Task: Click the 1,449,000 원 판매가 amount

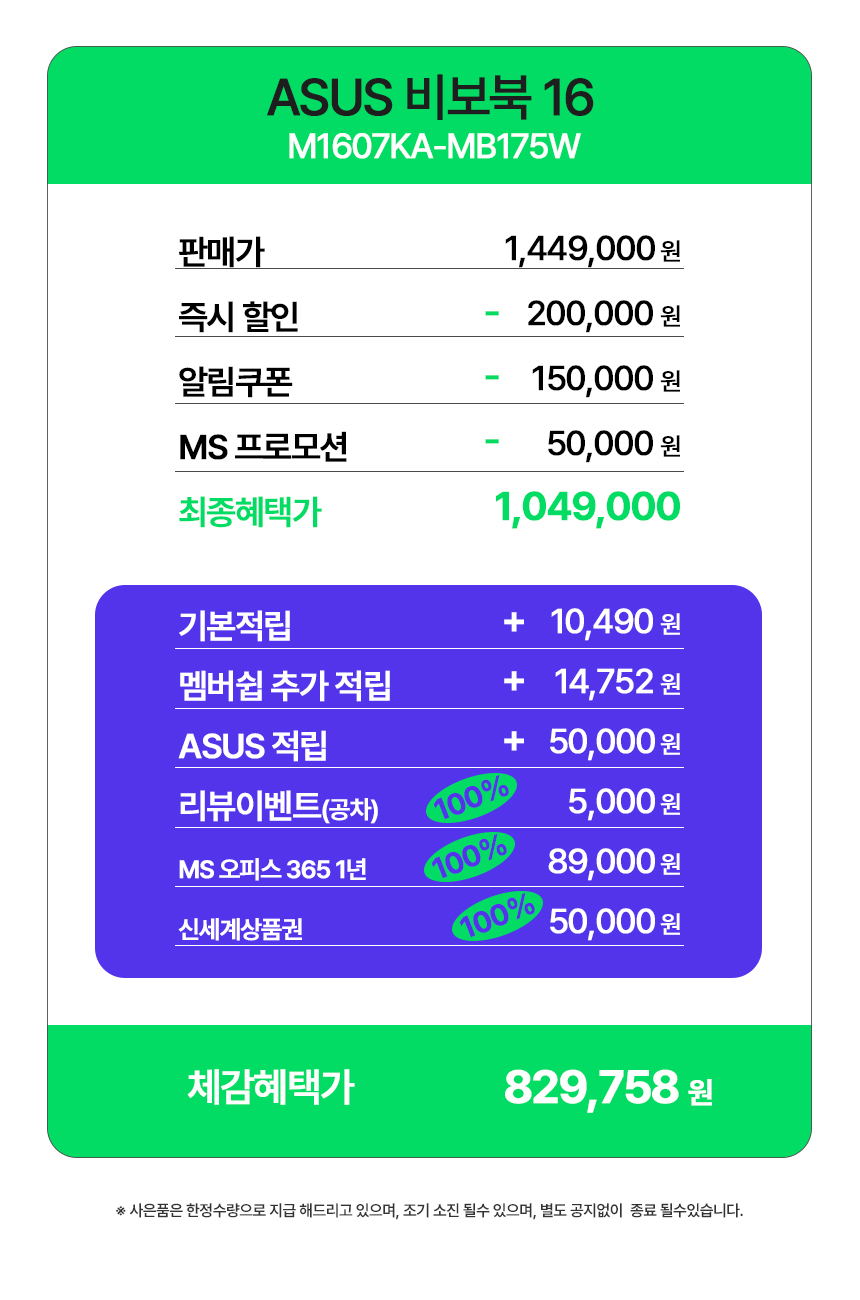Action: click(x=592, y=248)
